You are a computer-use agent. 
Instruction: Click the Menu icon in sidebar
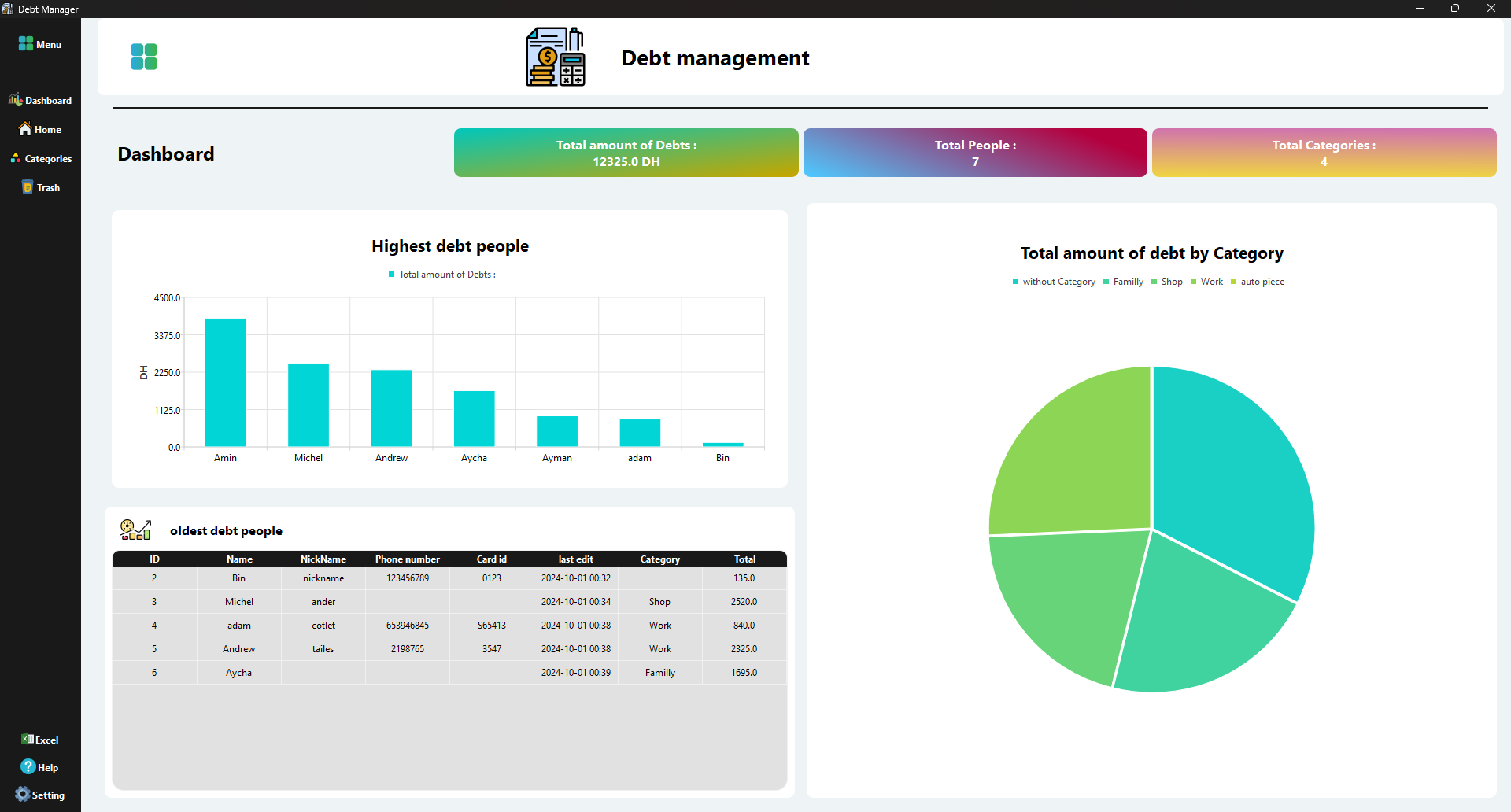(x=26, y=44)
